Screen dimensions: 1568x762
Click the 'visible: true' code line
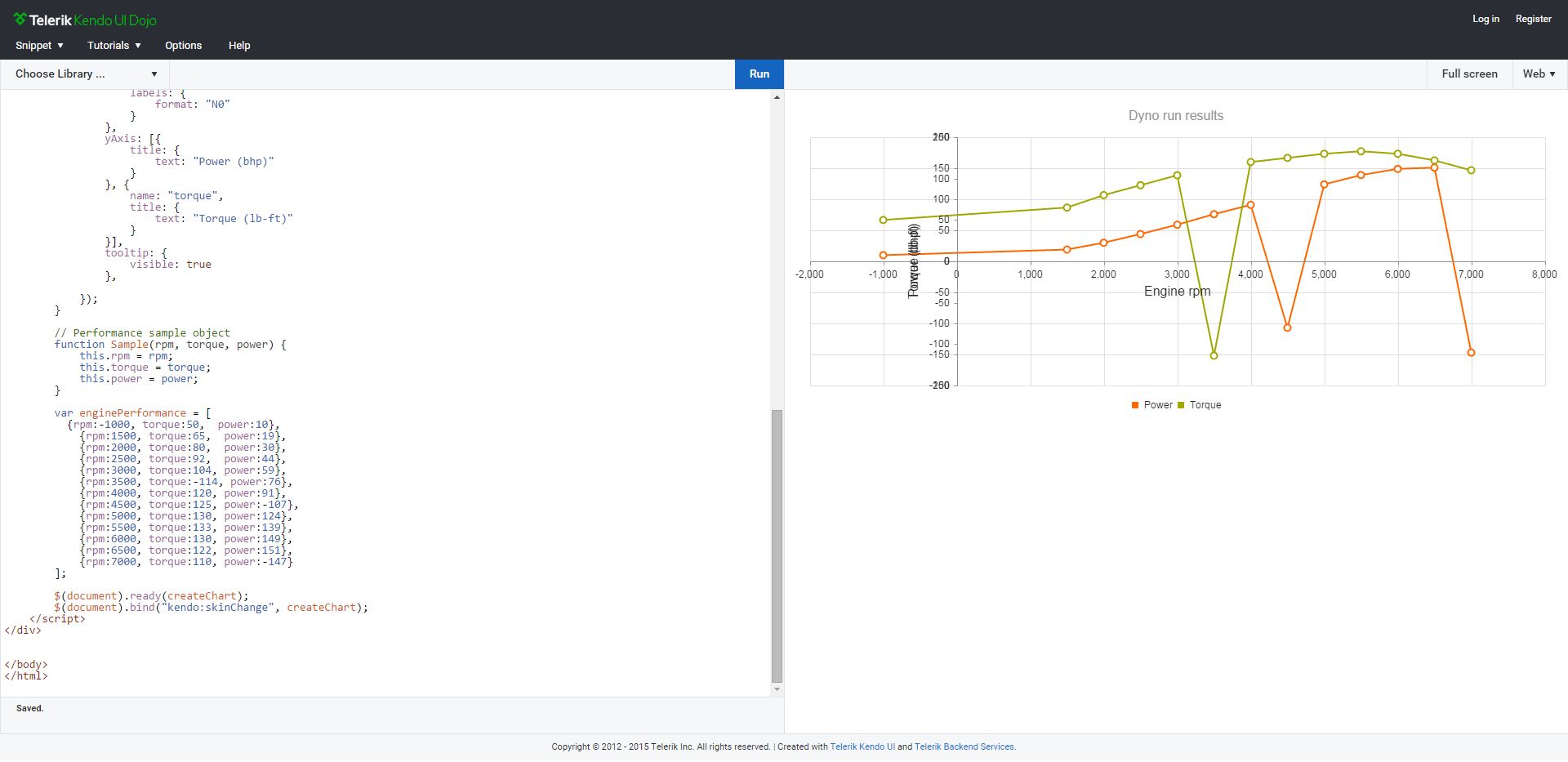(171, 265)
